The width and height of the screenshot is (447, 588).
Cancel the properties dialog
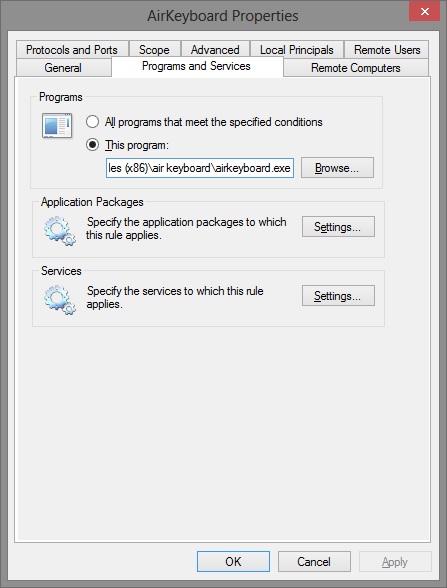[314, 561]
